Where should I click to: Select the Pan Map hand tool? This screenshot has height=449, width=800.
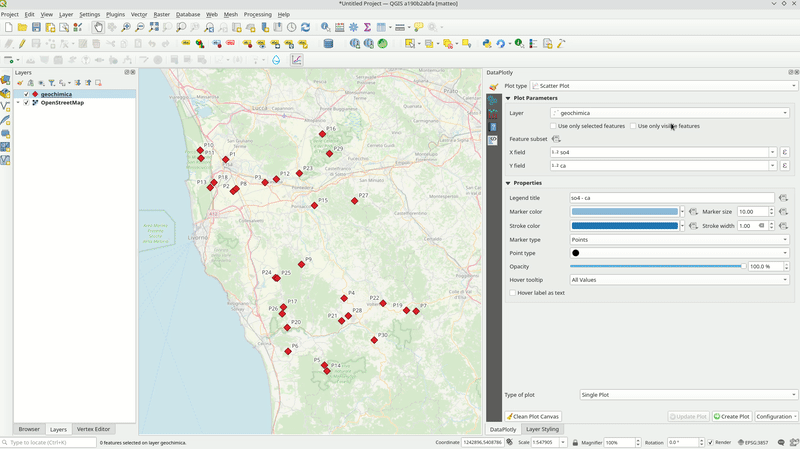98,28
